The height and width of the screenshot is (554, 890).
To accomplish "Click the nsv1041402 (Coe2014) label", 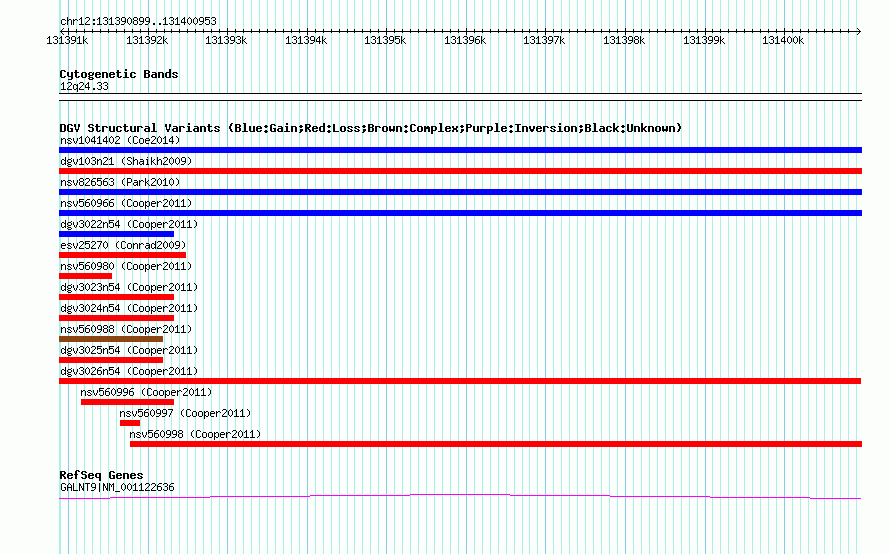I will 120,140.
